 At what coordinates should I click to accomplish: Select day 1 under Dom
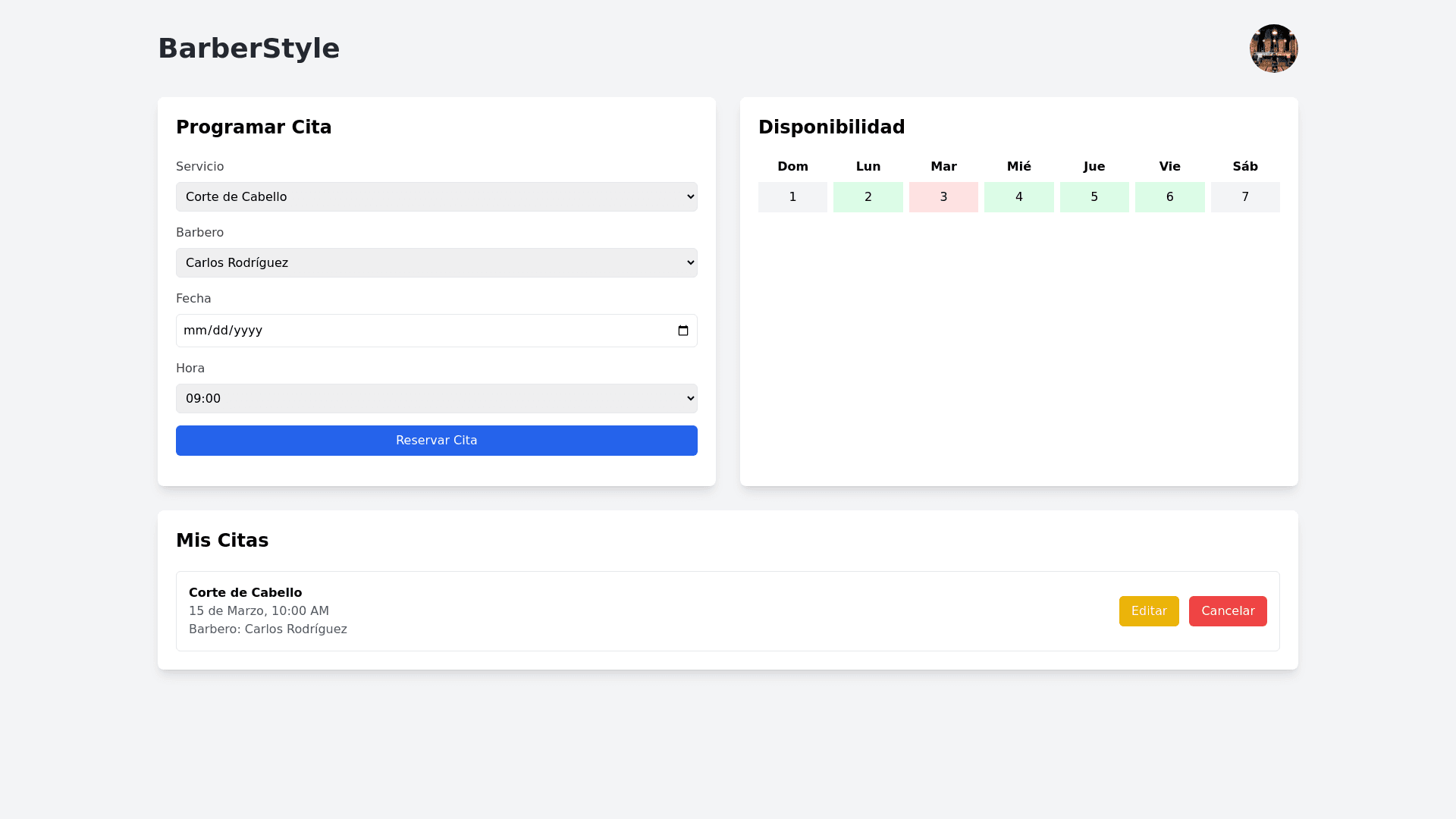[792, 197]
